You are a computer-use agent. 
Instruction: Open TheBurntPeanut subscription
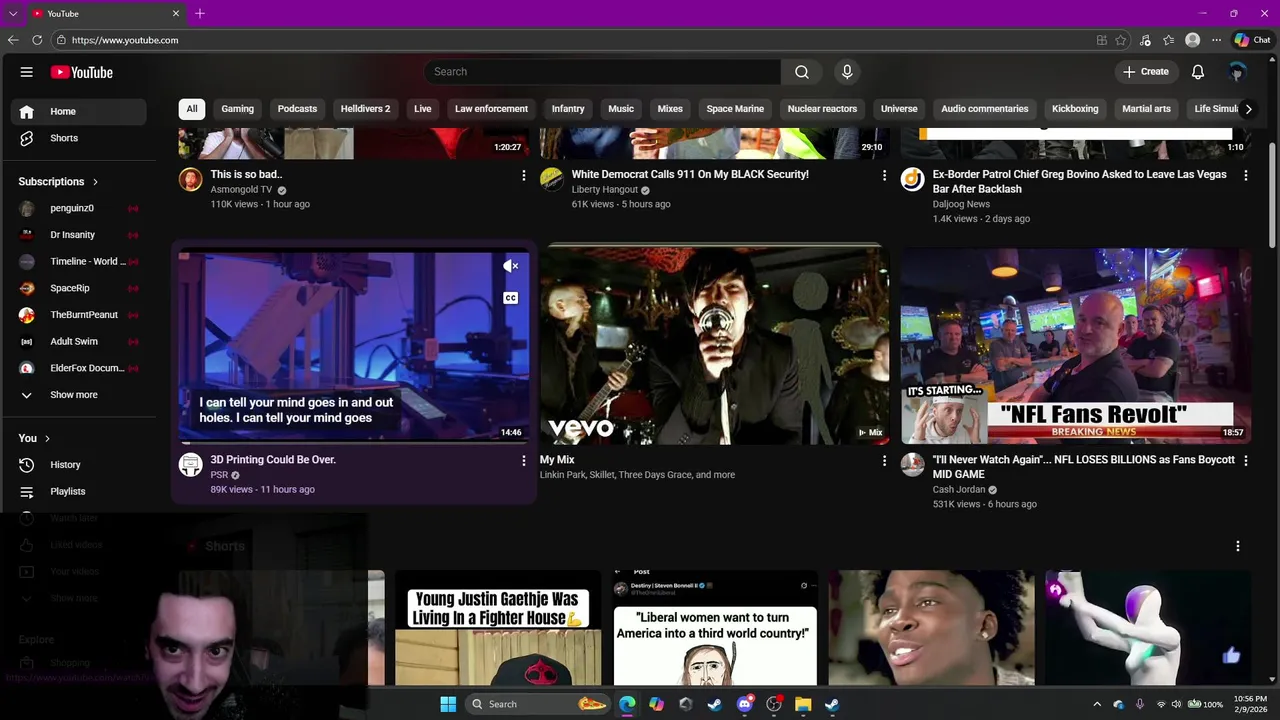[x=78, y=315]
